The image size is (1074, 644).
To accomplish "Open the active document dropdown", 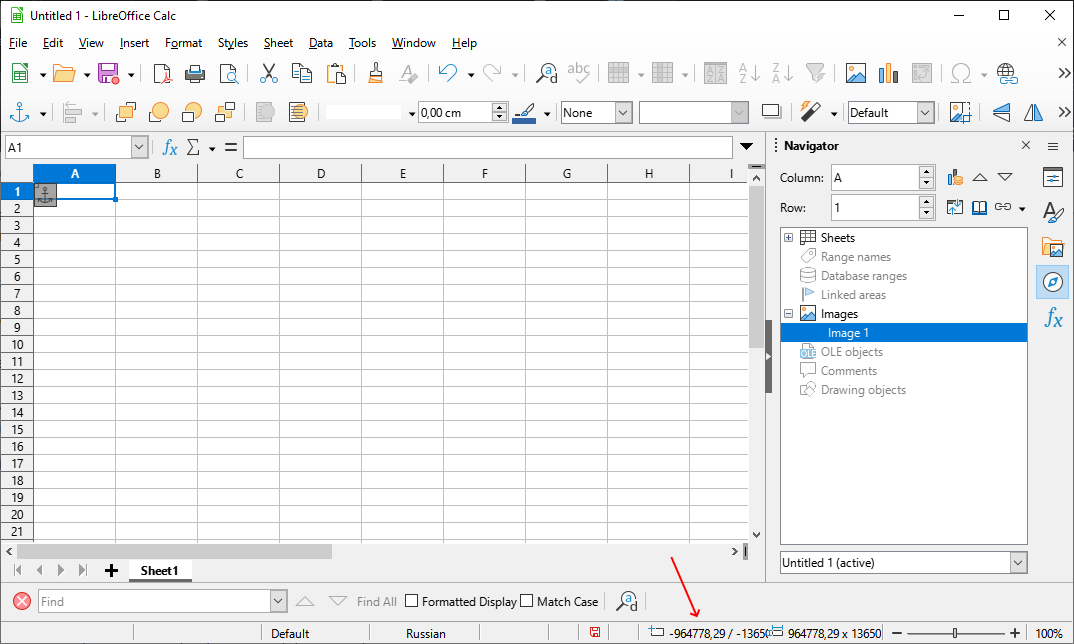I will 1018,562.
